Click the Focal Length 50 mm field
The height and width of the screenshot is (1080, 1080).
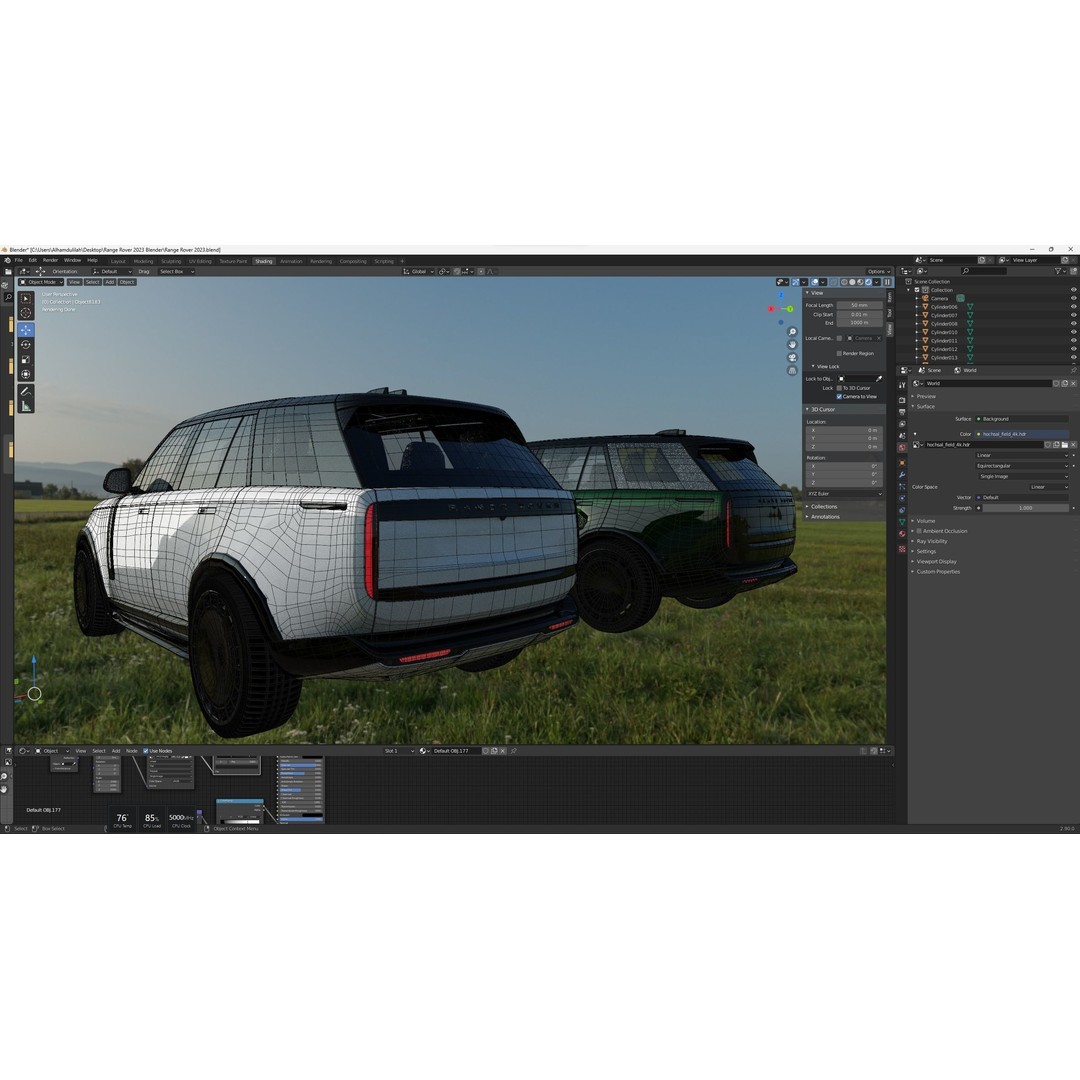click(x=860, y=305)
